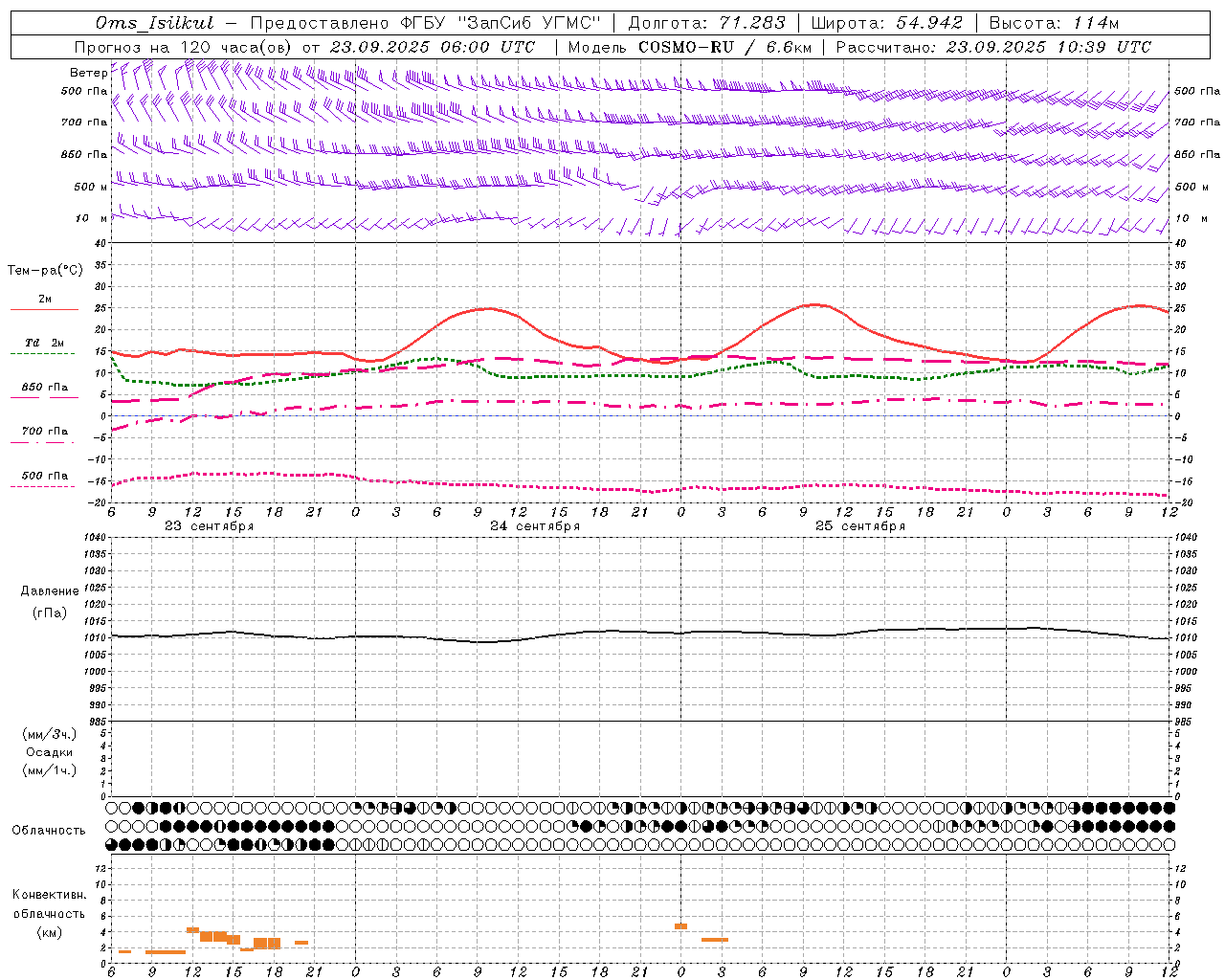Click the 'Осадки' precipitation panel label
The width and height of the screenshot is (1225, 980).
(x=50, y=752)
